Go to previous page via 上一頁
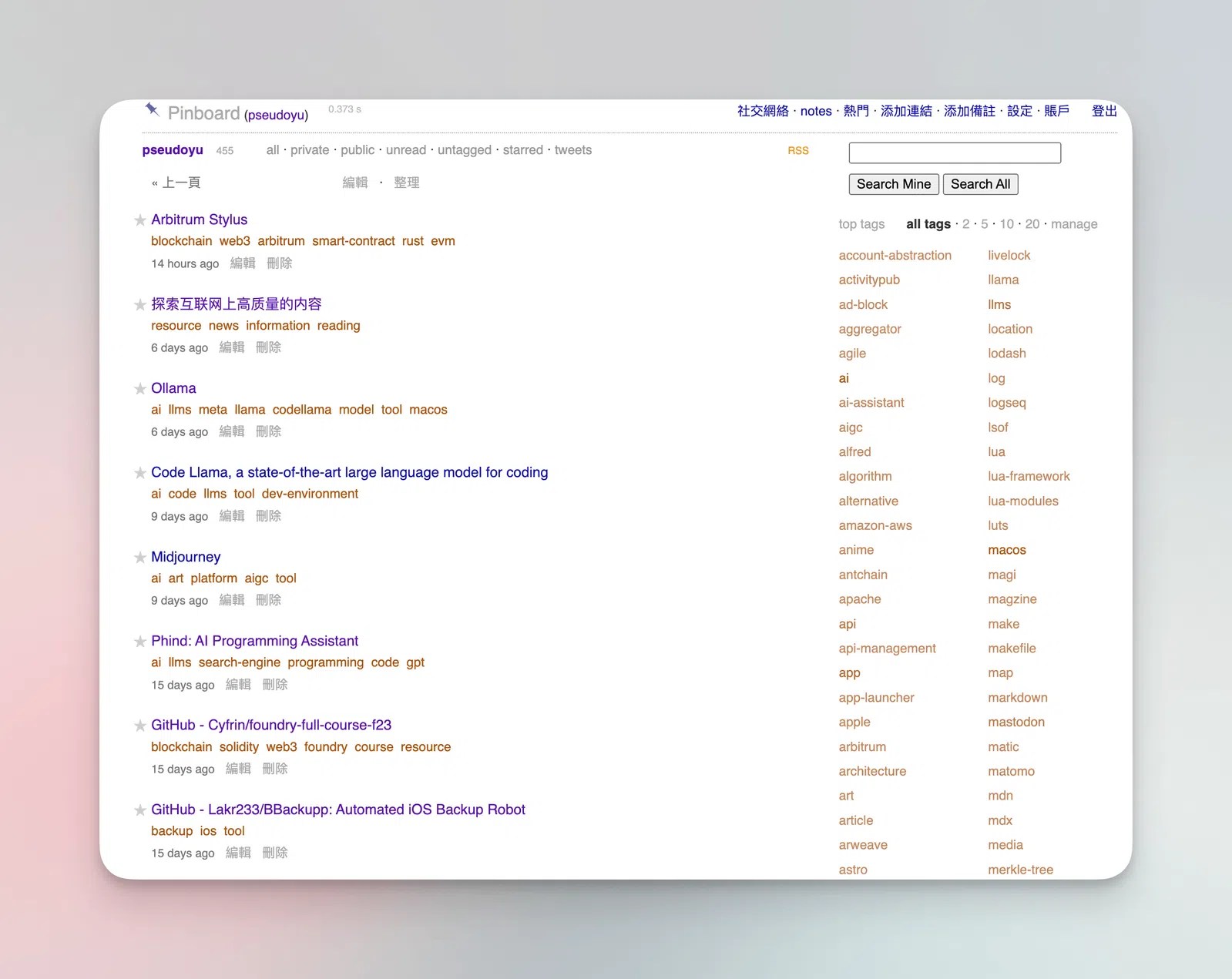Viewport: 1232px width, 979px height. (176, 183)
